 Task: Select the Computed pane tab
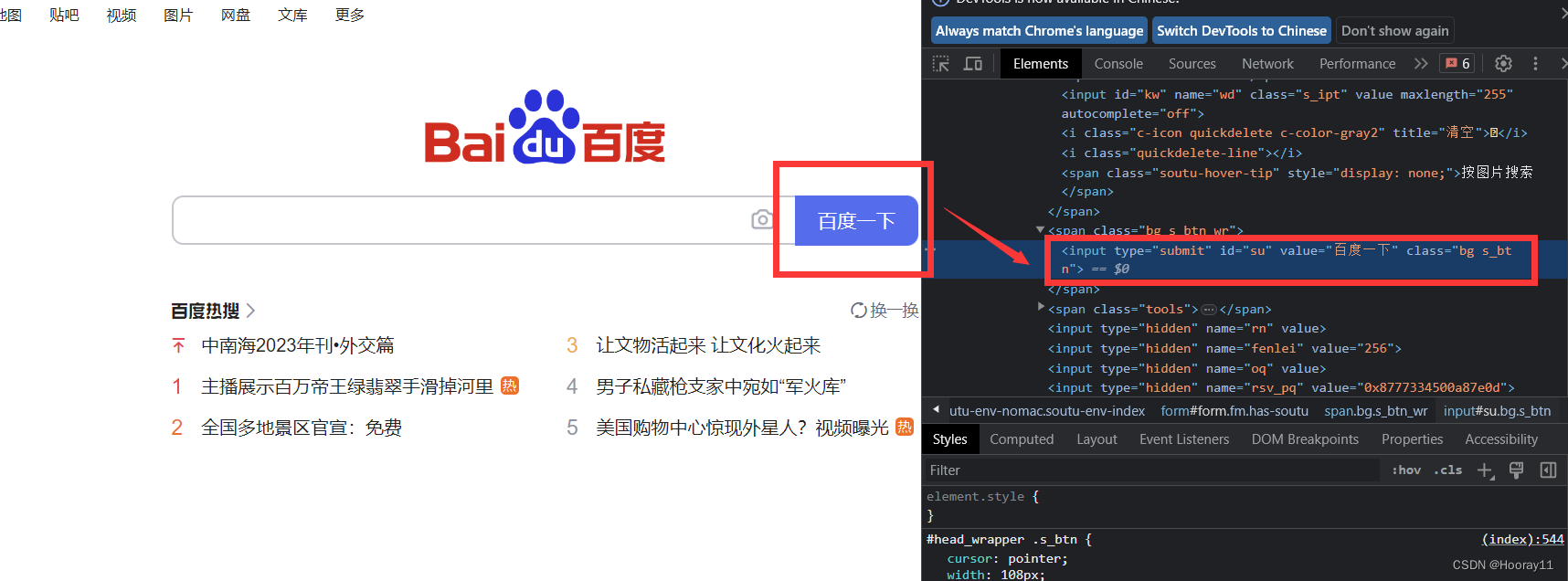point(1022,439)
